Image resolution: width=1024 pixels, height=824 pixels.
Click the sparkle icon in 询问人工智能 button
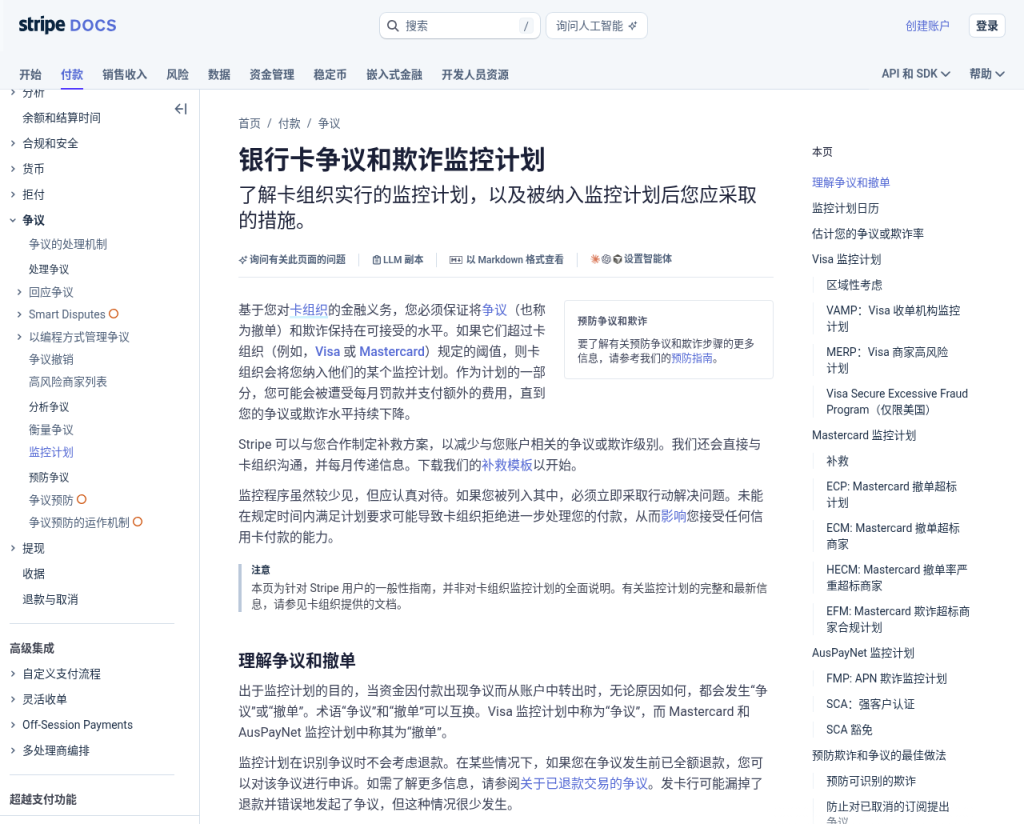point(632,26)
